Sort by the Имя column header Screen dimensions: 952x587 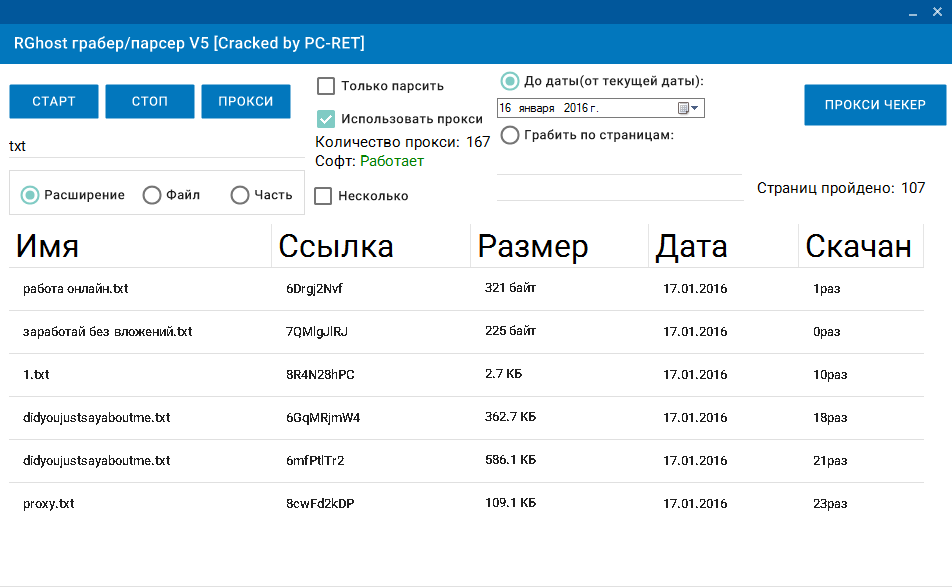(x=140, y=247)
